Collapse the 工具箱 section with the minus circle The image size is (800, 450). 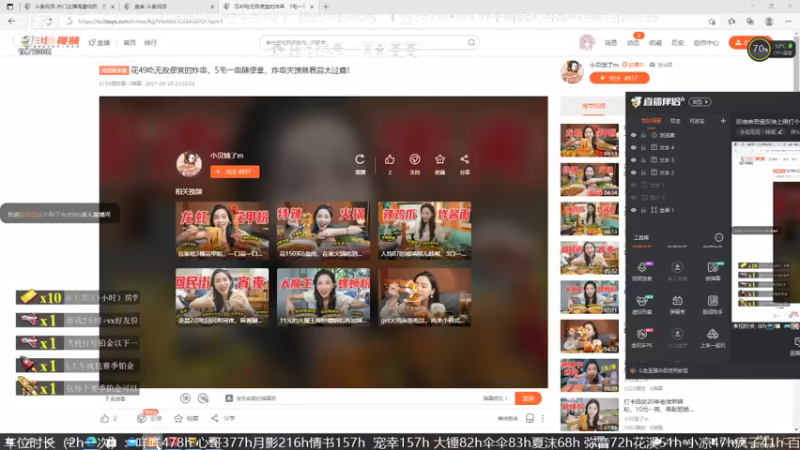[719, 237]
